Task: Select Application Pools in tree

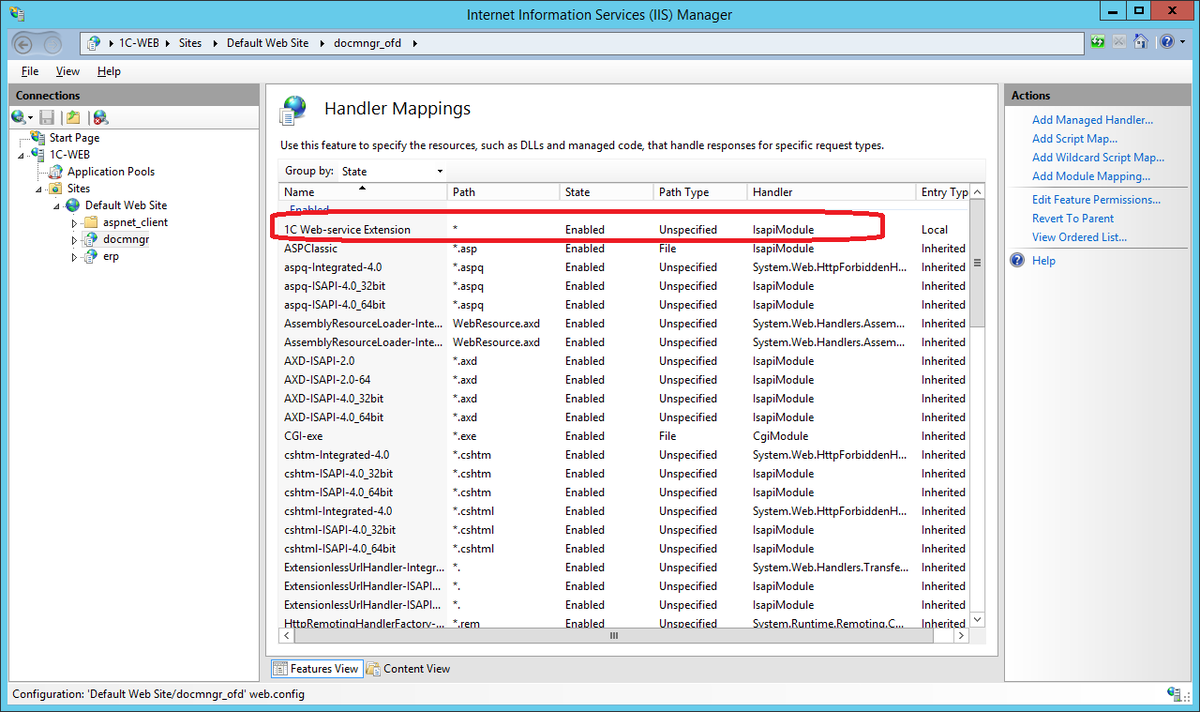Action: point(111,172)
